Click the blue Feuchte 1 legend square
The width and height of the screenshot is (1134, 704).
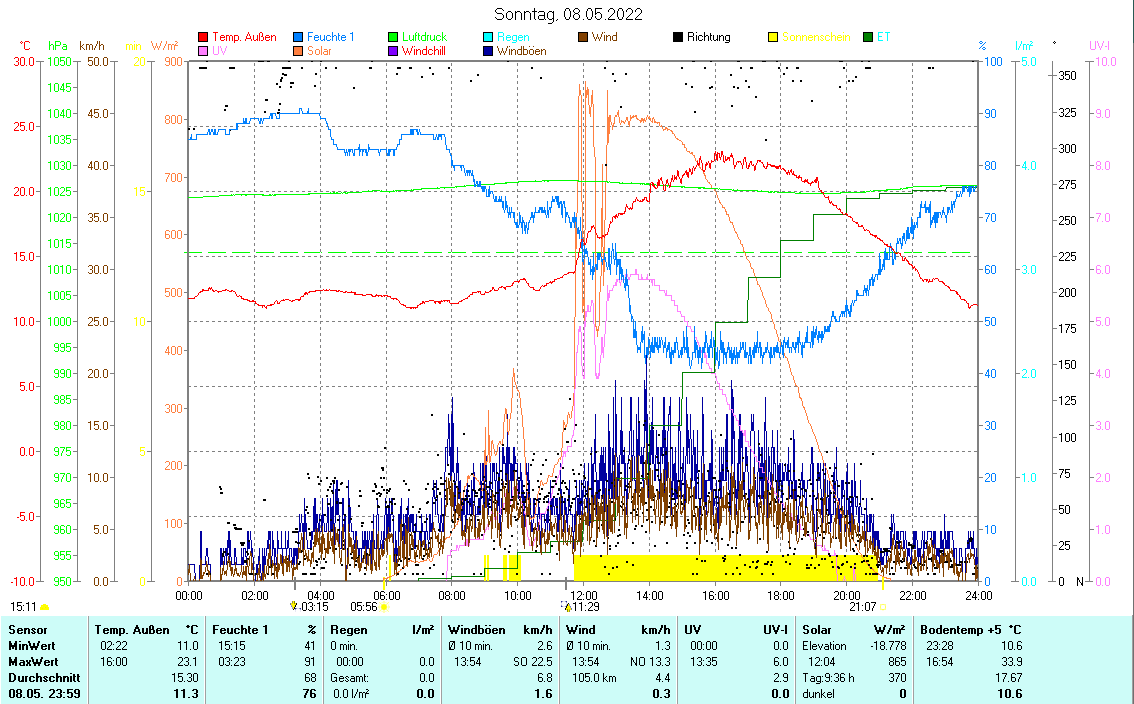tap(299, 37)
